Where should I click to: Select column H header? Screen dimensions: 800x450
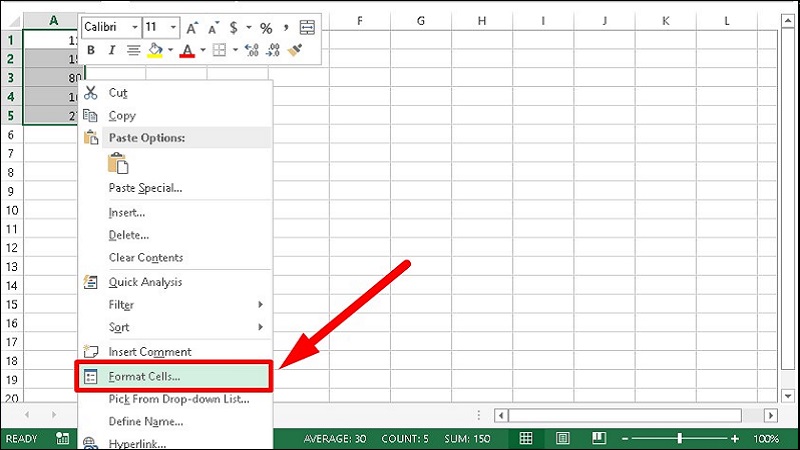coord(482,21)
